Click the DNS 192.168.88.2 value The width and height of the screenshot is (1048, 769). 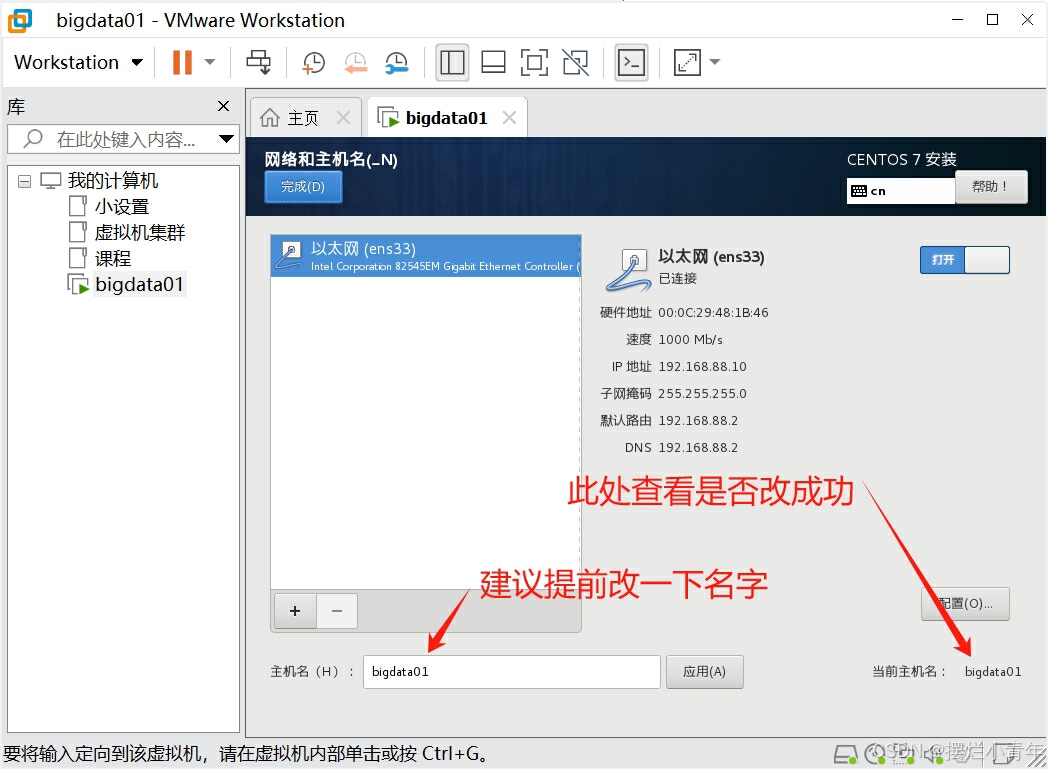tap(698, 448)
